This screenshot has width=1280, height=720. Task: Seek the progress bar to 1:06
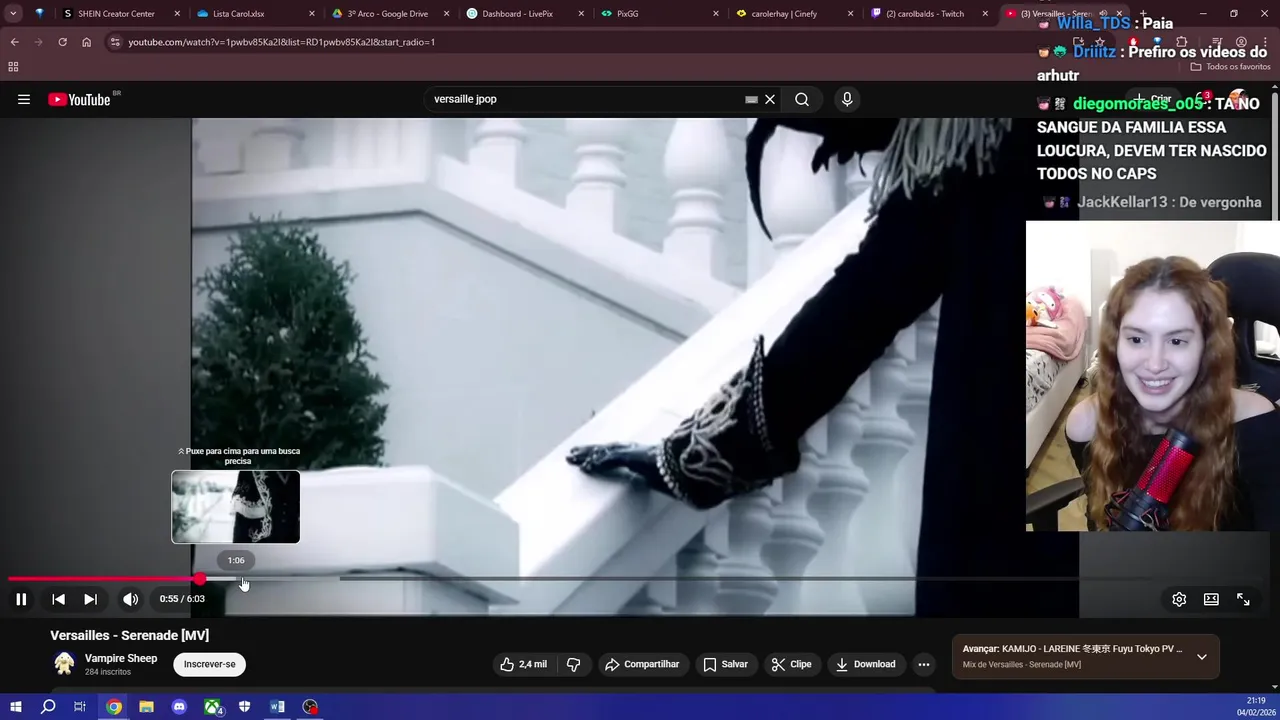pos(236,579)
